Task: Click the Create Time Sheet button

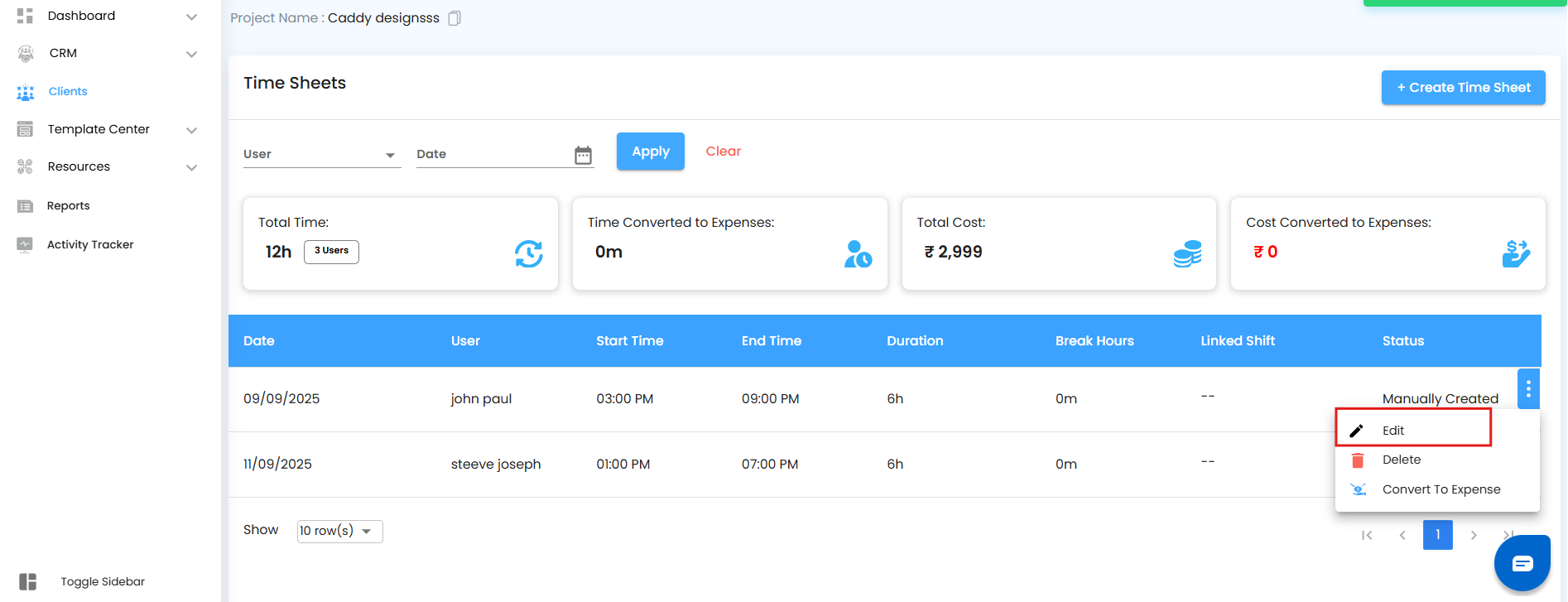Action: coord(1463,88)
